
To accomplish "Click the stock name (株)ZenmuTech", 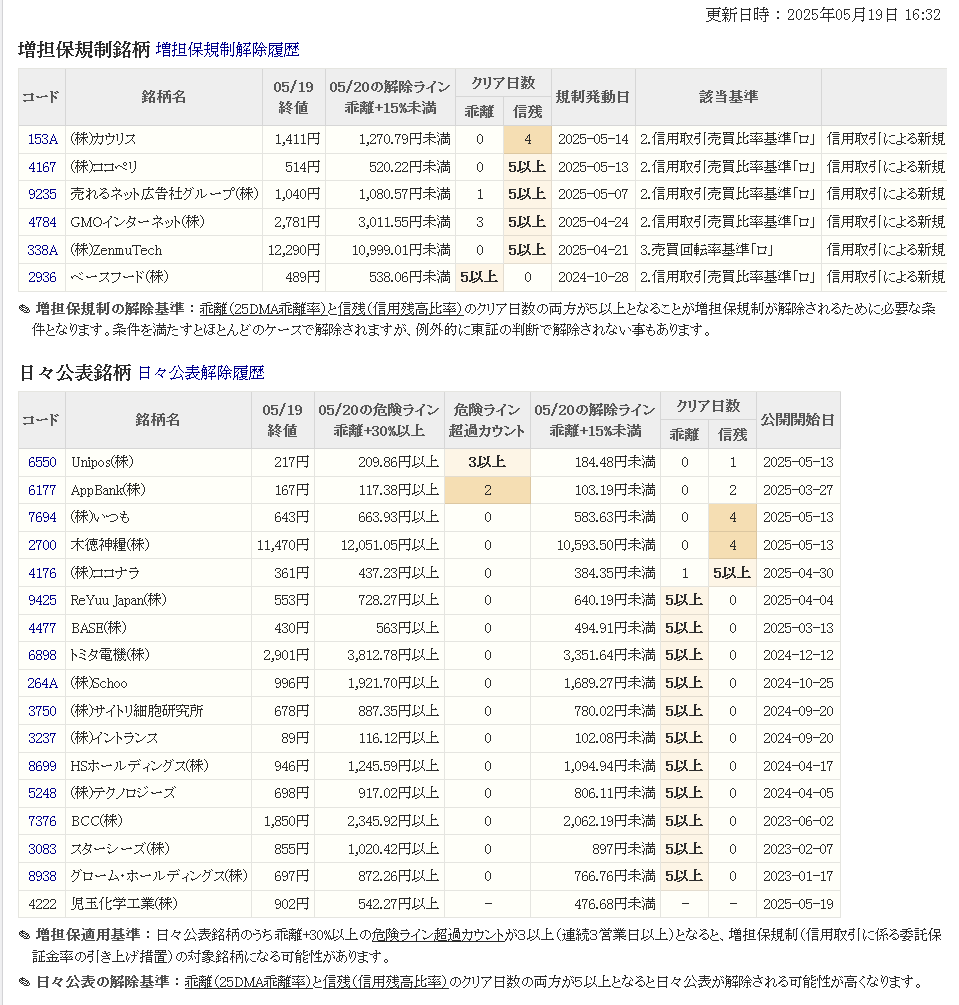I will 116,250.
